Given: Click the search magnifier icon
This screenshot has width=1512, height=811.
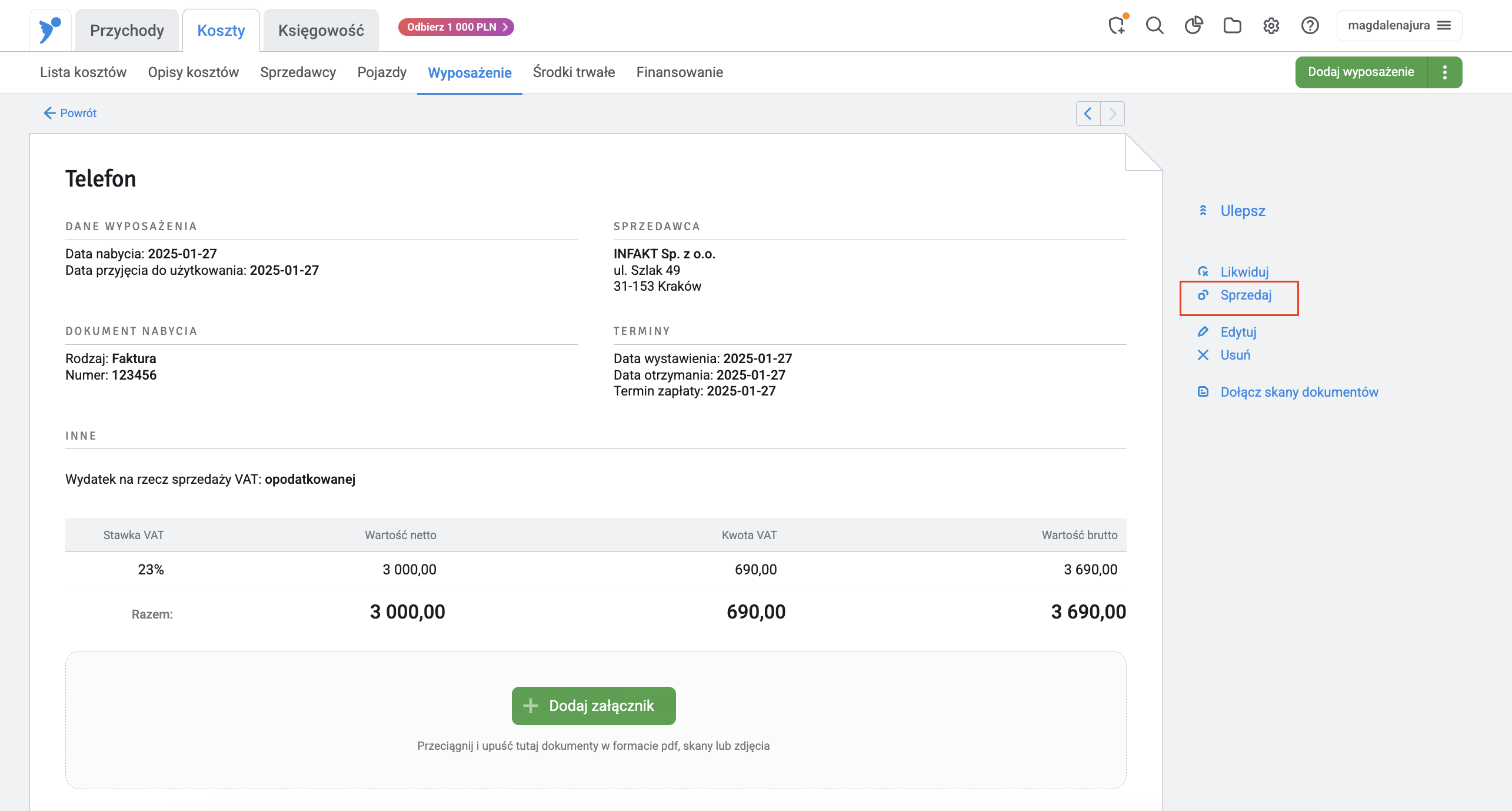Looking at the screenshot, I should tap(1154, 26).
